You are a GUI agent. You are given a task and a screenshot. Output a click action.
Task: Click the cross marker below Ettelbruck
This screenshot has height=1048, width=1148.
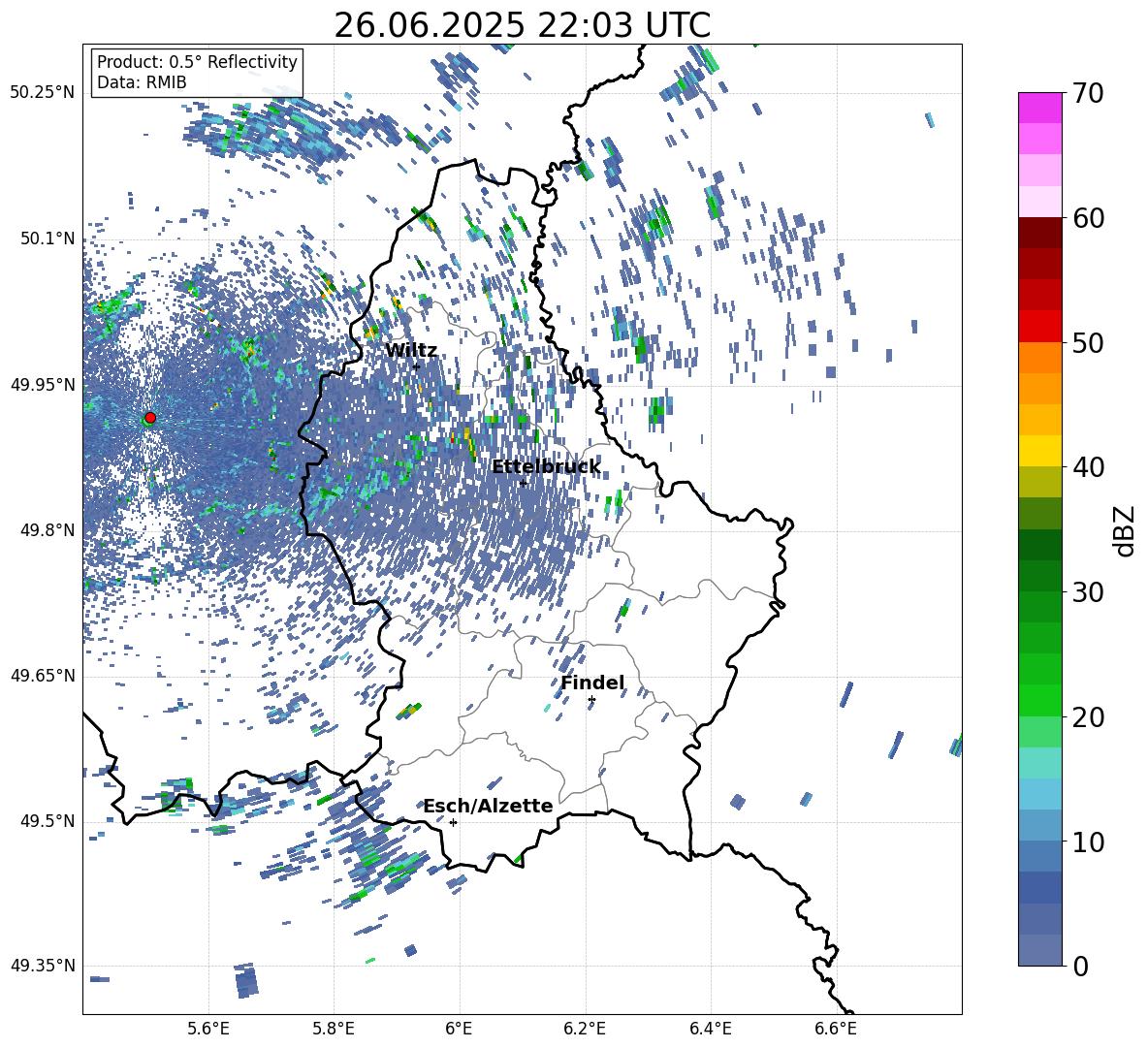523,483
